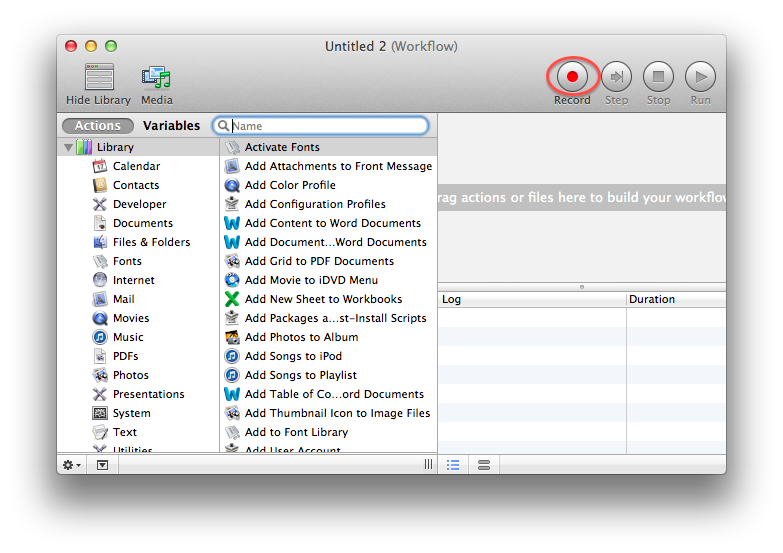Switch to the variables list view

(483, 465)
